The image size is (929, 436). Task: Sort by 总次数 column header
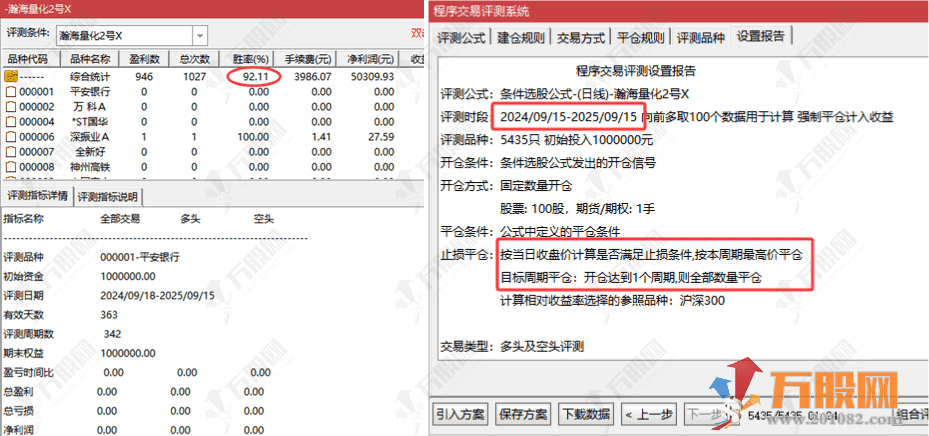click(x=194, y=59)
